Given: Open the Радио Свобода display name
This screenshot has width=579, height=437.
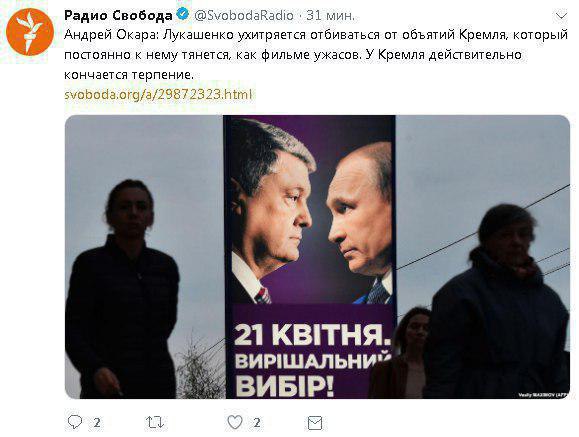Looking at the screenshot, I should 118,16.
